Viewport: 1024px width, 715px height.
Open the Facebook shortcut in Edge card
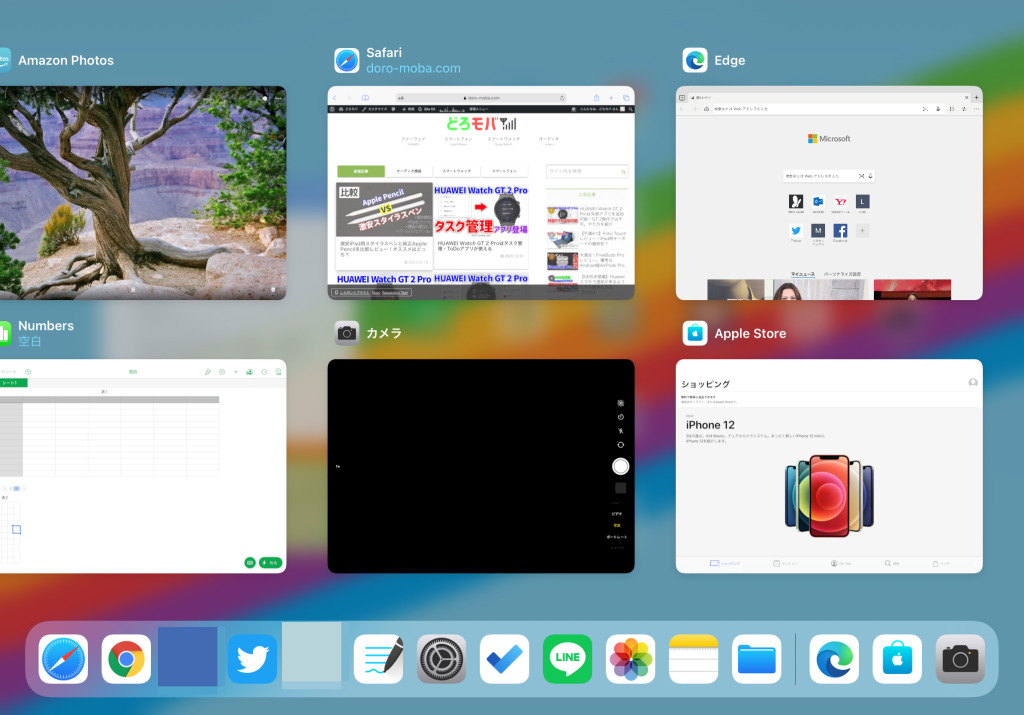click(840, 230)
